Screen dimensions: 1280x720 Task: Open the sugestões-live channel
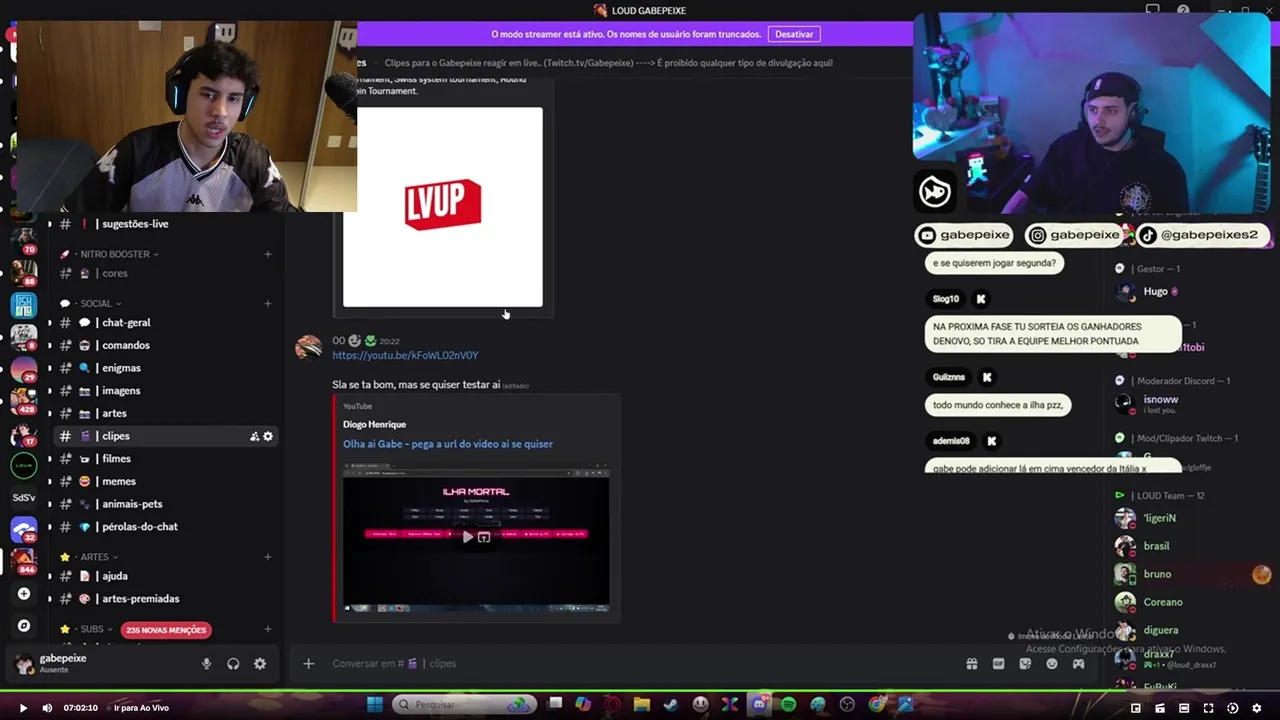pyautogui.click(x=165, y=224)
